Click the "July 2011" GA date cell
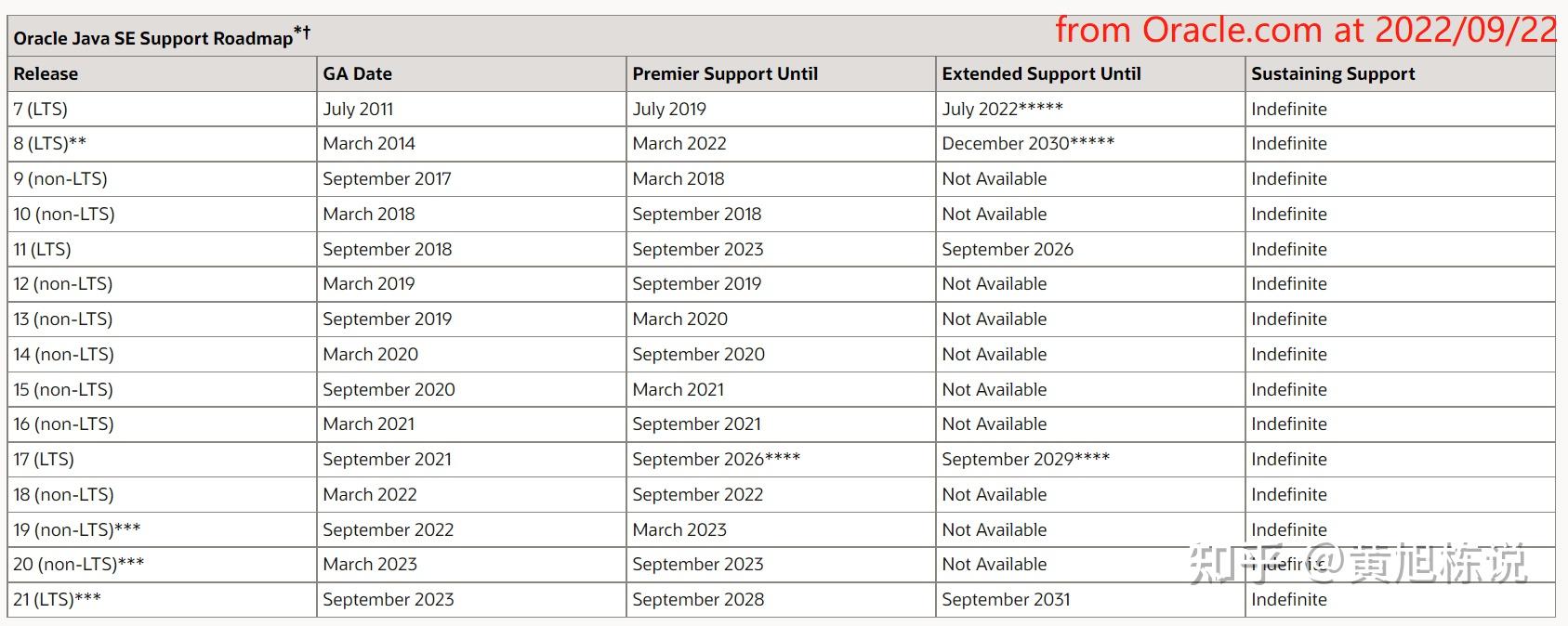The width and height of the screenshot is (1568, 626). point(358,109)
